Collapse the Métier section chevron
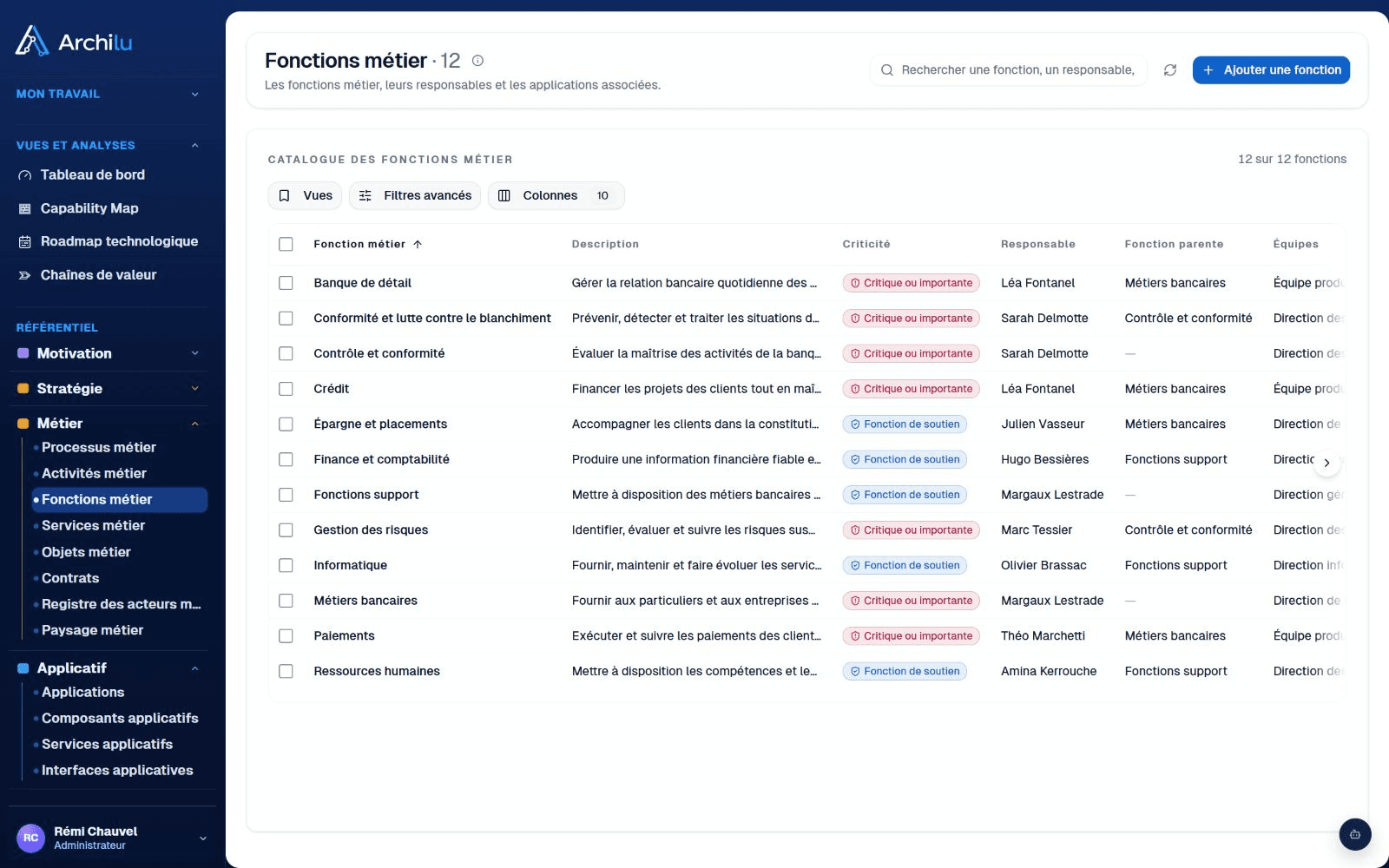 pyautogui.click(x=194, y=424)
